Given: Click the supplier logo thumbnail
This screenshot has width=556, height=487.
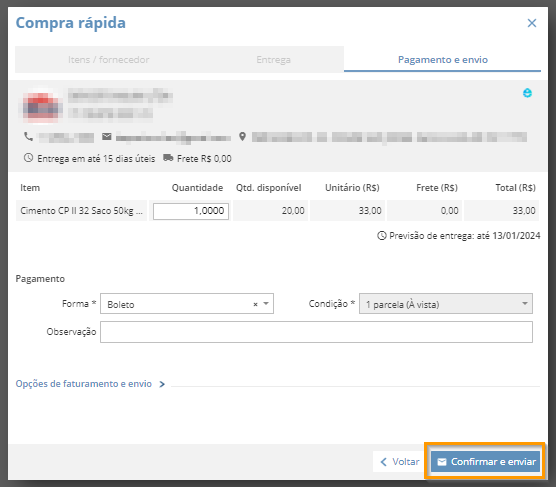Looking at the screenshot, I should (x=41, y=106).
